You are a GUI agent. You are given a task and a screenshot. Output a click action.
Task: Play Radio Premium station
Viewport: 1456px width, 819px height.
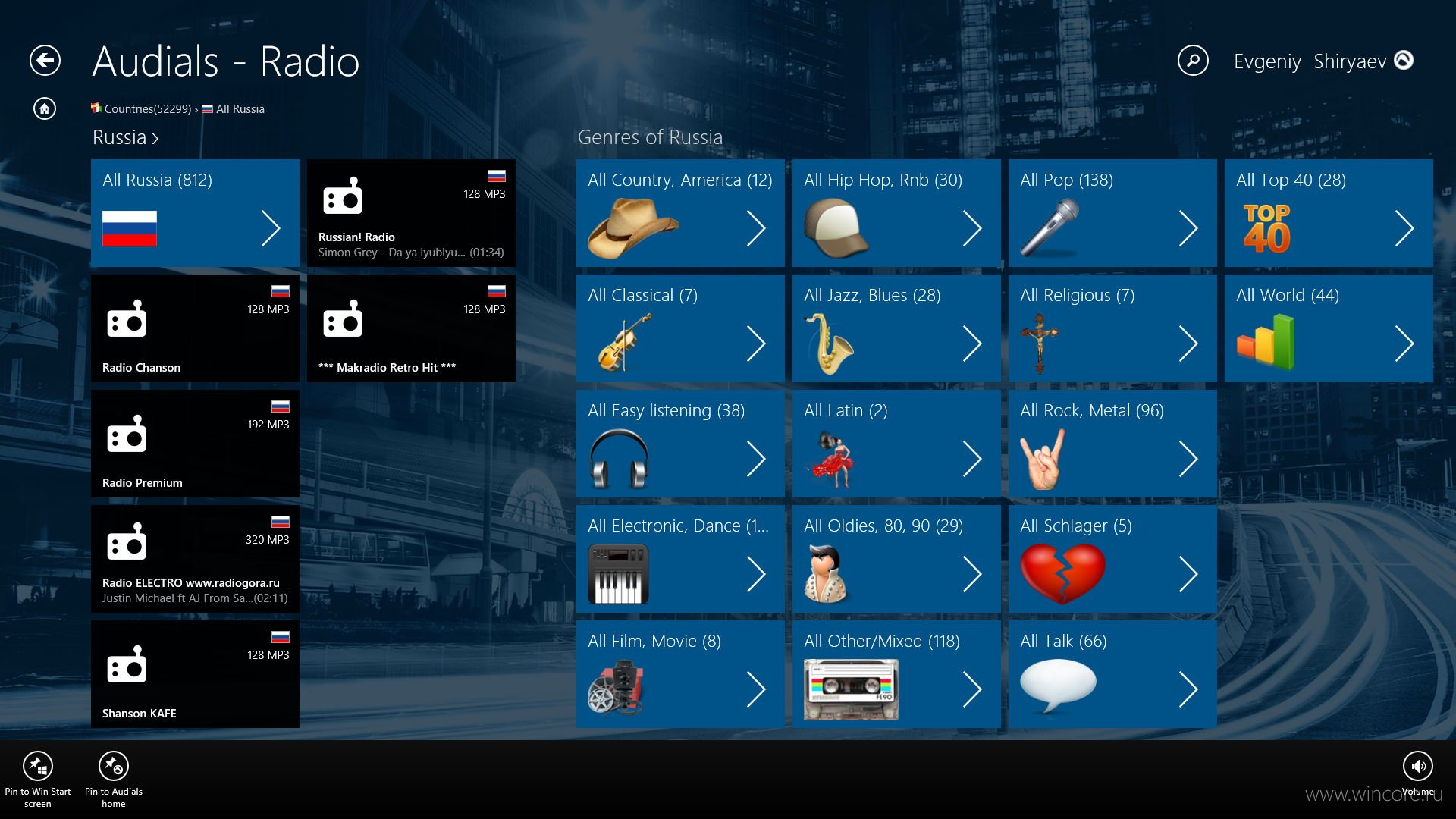tap(195, 444)
